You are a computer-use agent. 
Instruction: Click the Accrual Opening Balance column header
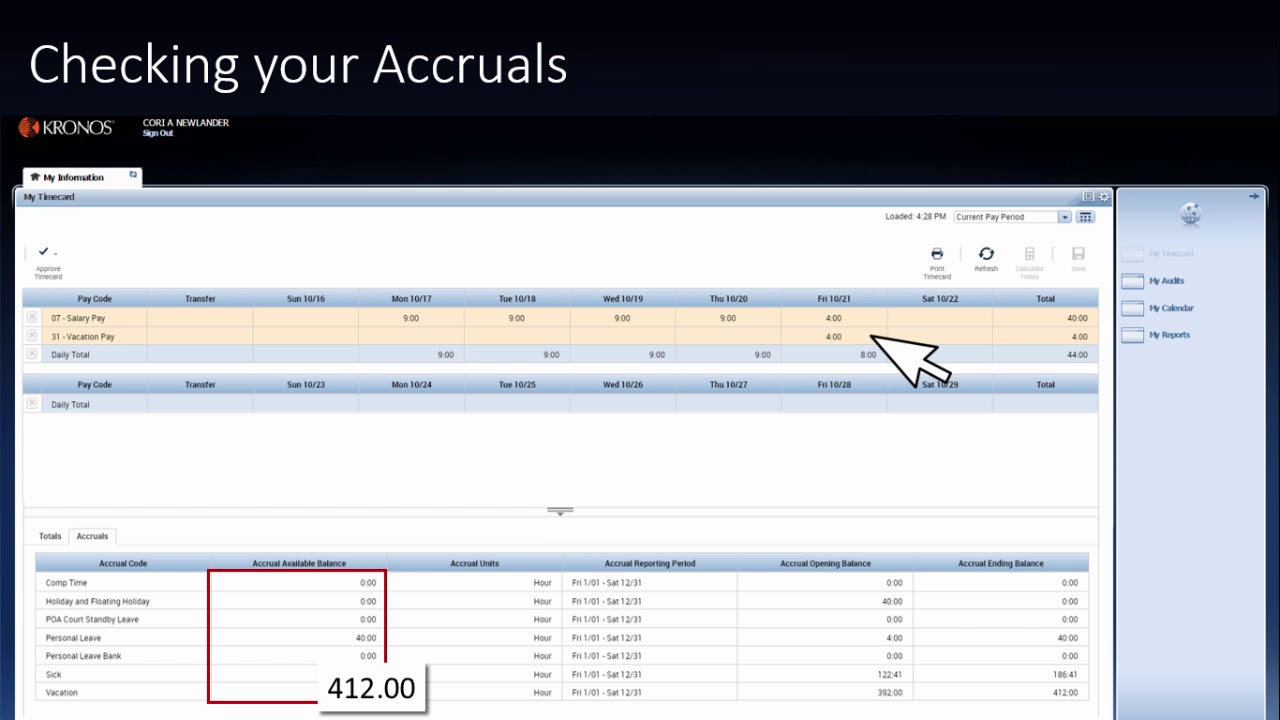(x=825, y=563)
